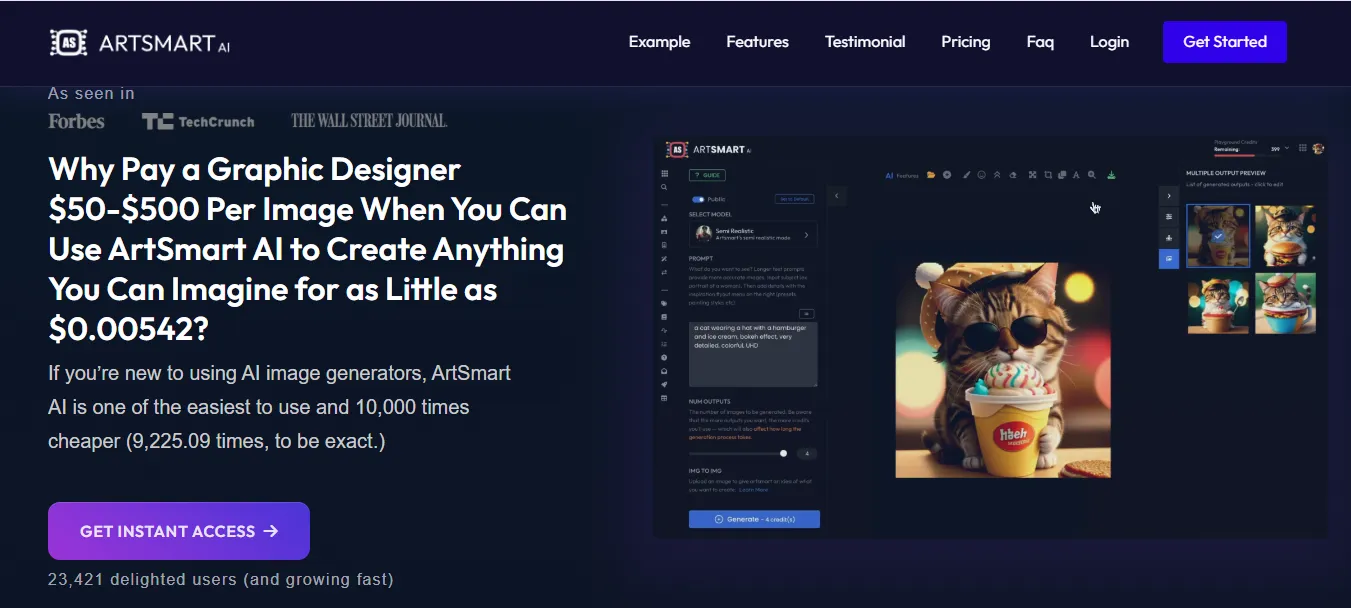Adjust the Num Outputs slider handle
The image size is (1351, 608).
783,453
